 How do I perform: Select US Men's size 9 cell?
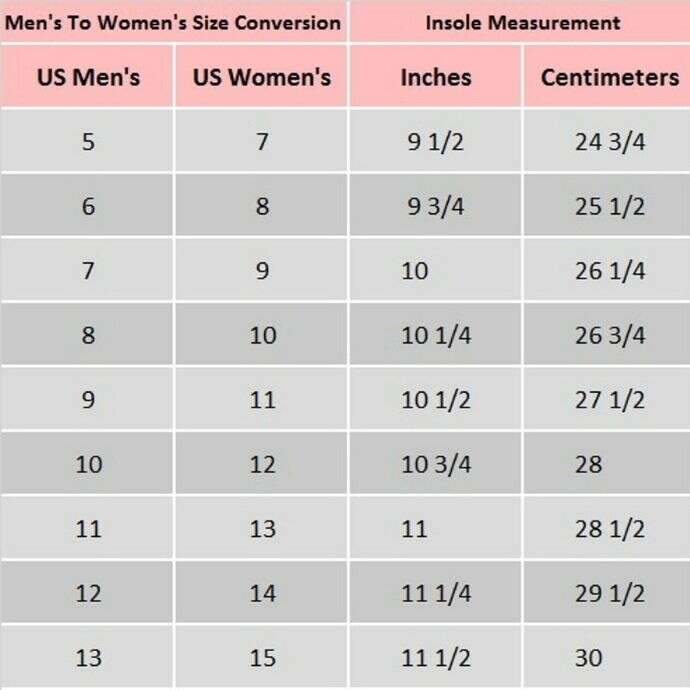[x=88, y=400]
